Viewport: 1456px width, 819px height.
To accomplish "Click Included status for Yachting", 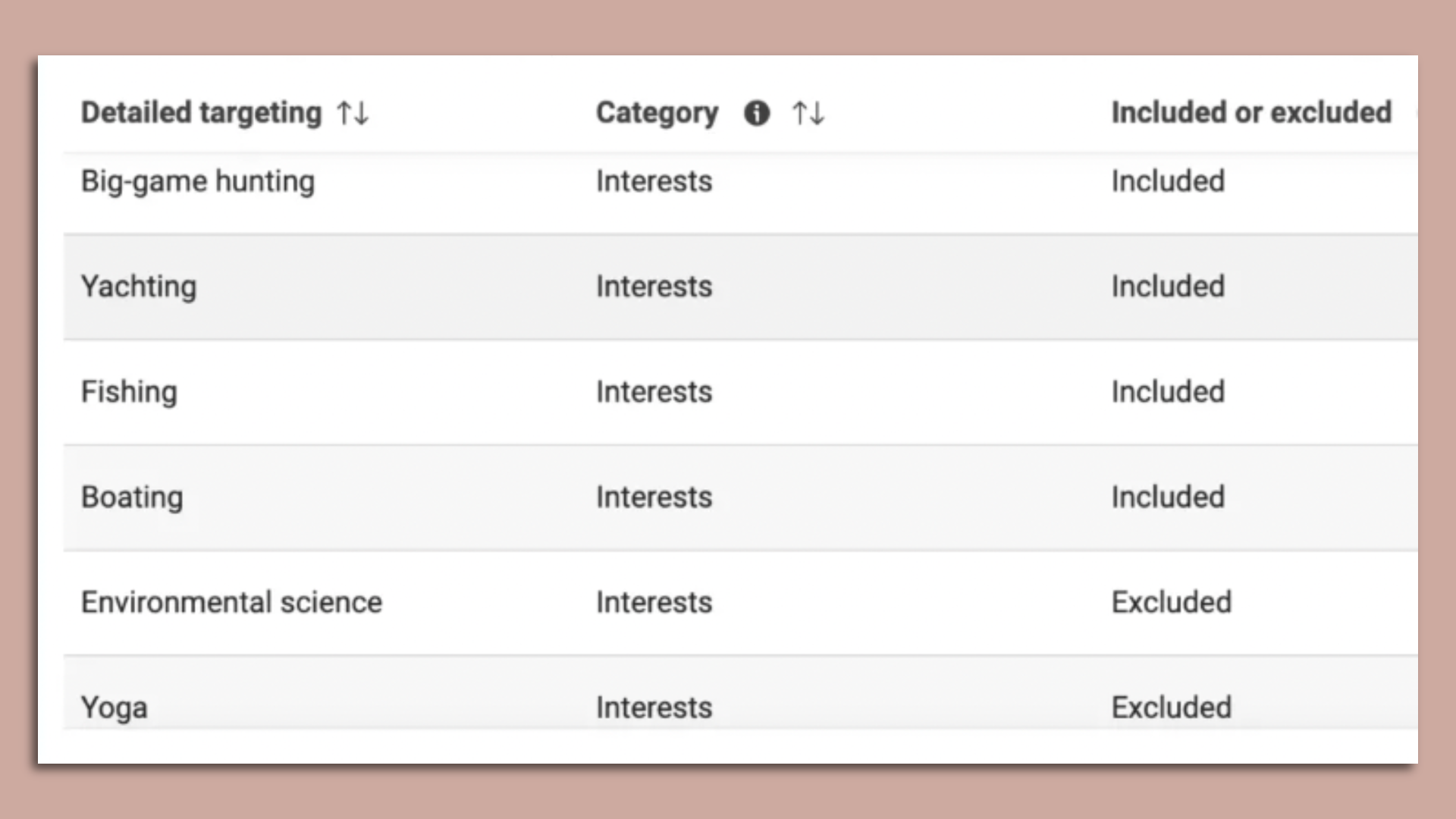I will [x=1168, y=287].
